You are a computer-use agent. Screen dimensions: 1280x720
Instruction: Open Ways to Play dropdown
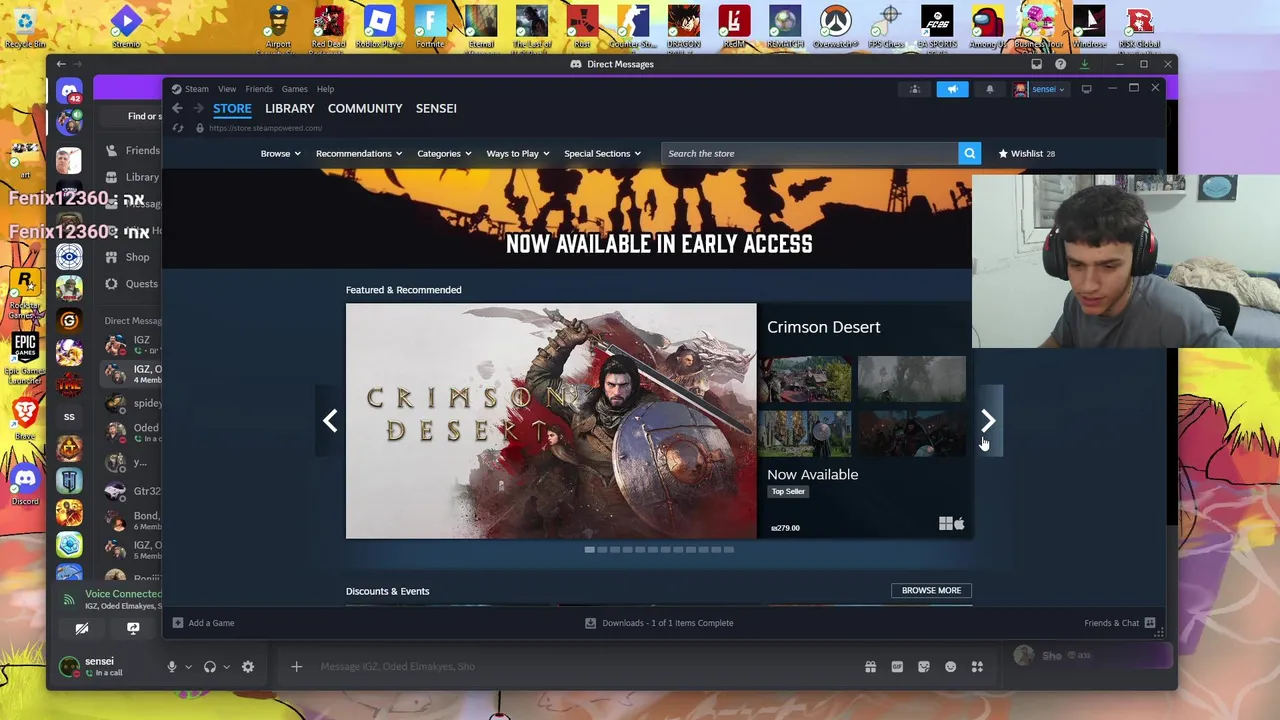[x=518, y=153]
